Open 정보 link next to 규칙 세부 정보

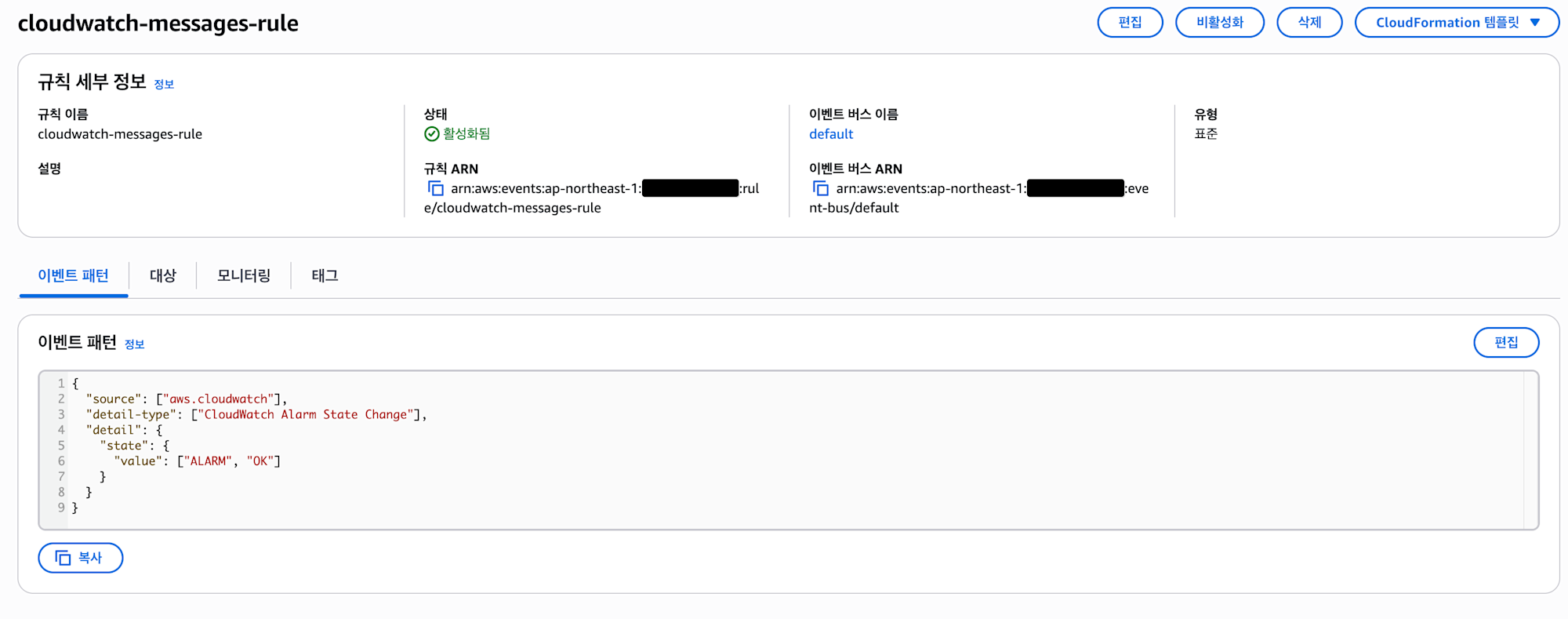click(x=164, y=84)
